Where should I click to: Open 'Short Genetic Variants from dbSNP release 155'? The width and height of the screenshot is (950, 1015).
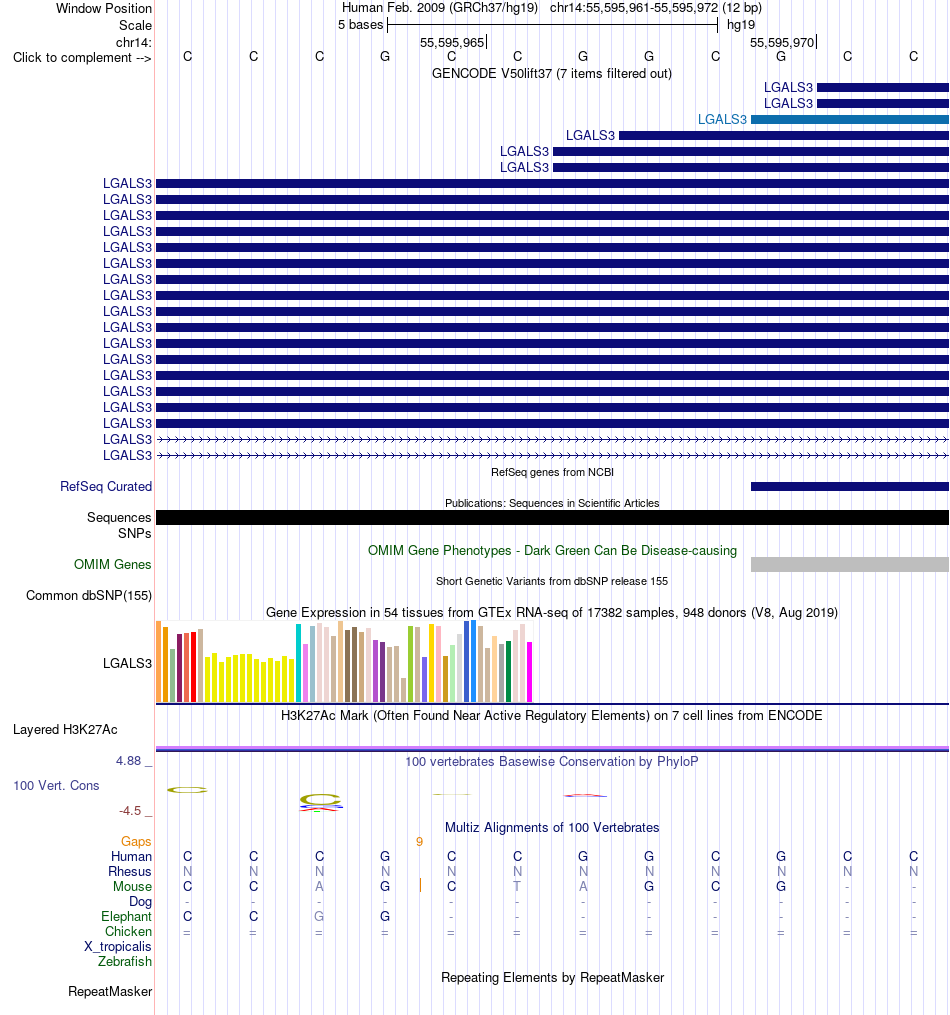(552, 581)
